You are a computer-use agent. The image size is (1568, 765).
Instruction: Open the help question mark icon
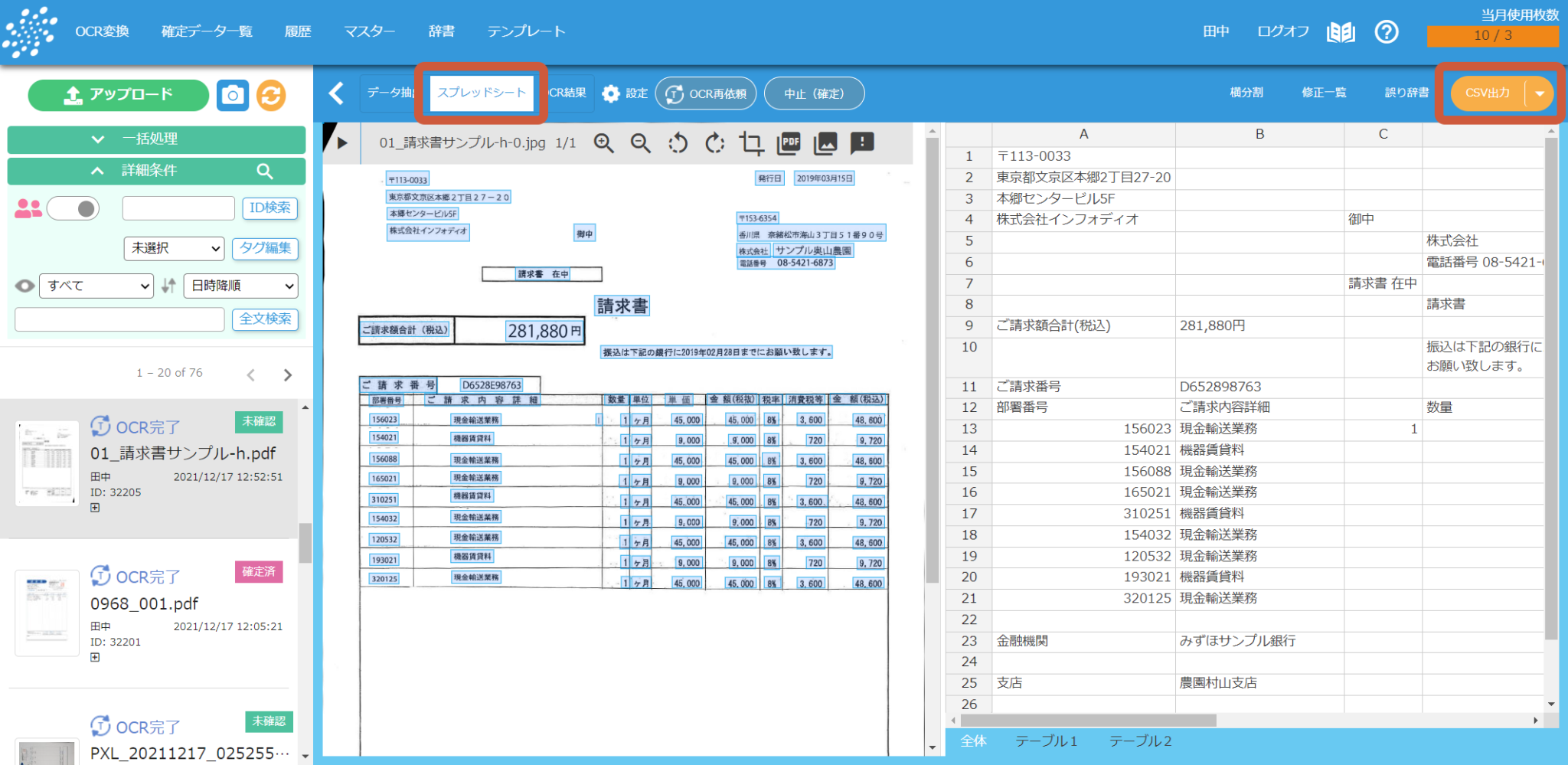(x=1387, y=32)
